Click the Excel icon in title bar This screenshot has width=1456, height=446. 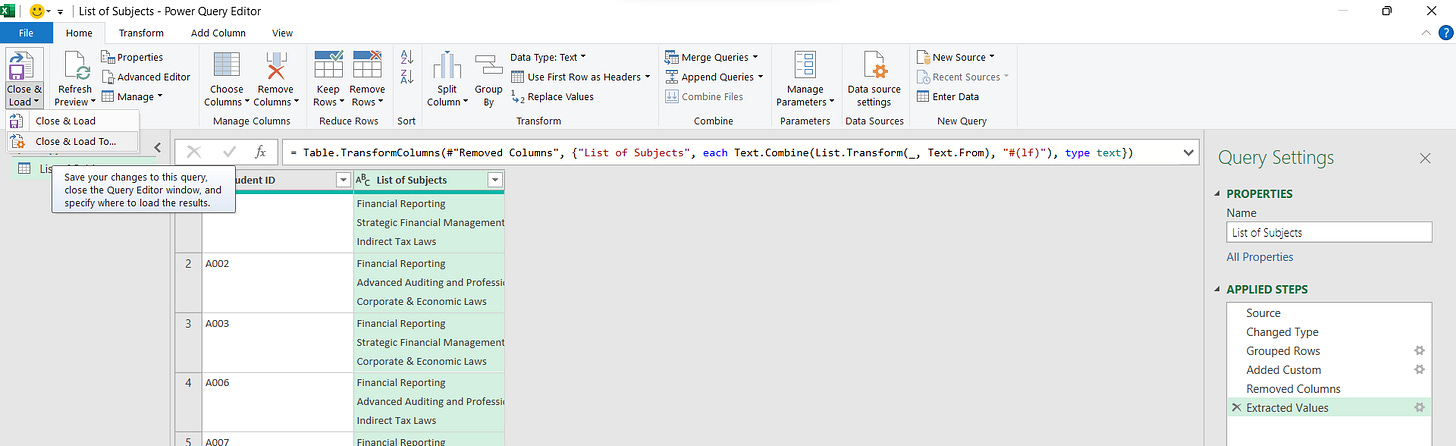click(9, 11)
